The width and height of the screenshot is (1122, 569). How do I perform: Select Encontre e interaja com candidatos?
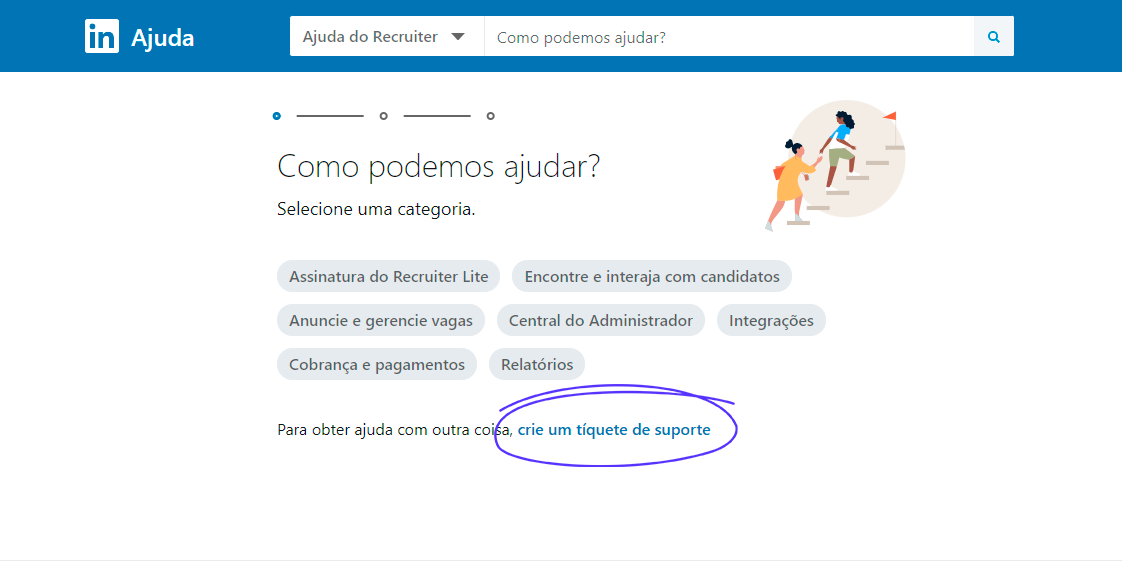652,276
